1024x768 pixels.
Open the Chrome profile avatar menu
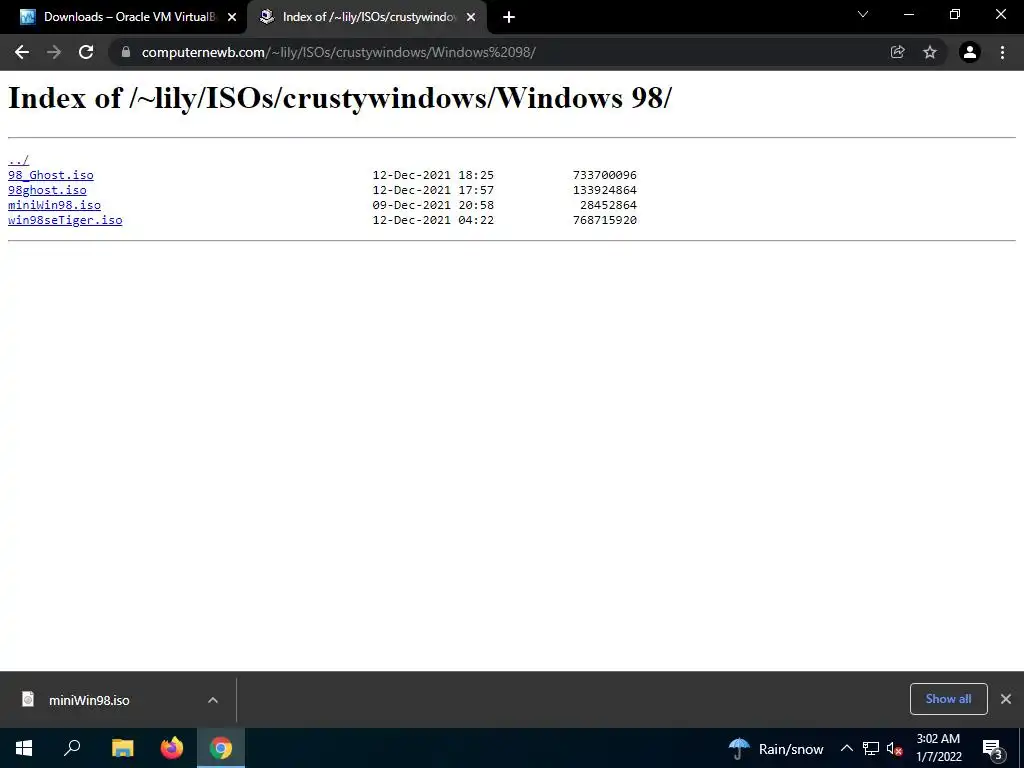(970, 52)
